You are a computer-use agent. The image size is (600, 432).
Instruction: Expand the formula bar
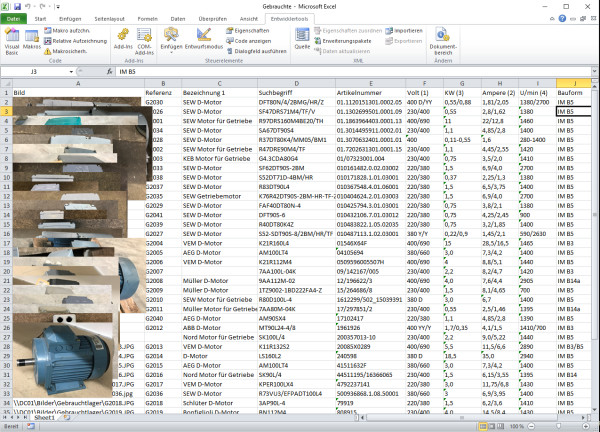tap(594, 72)
